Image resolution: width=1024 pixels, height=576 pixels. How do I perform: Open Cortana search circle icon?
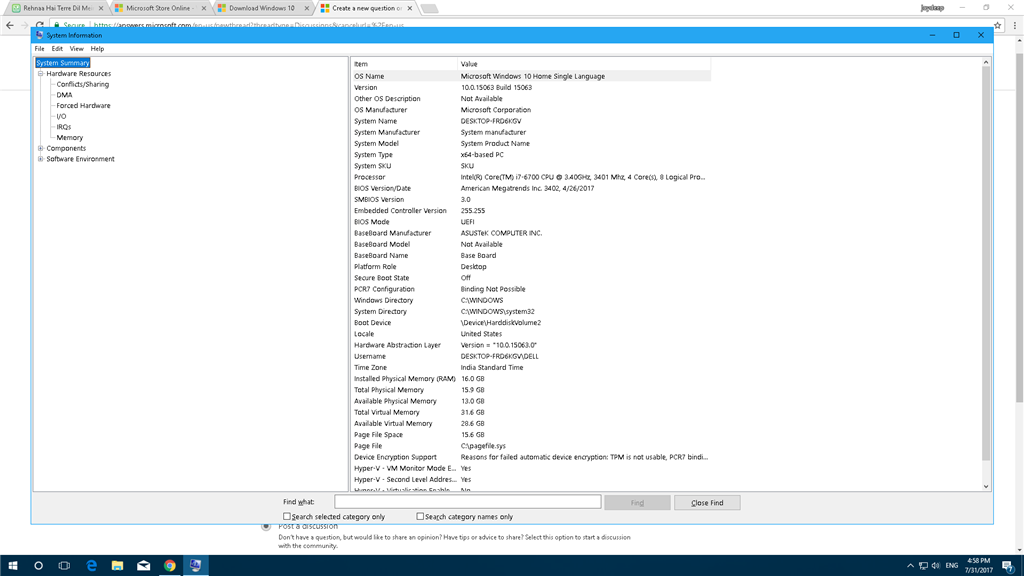pos(39,566)
